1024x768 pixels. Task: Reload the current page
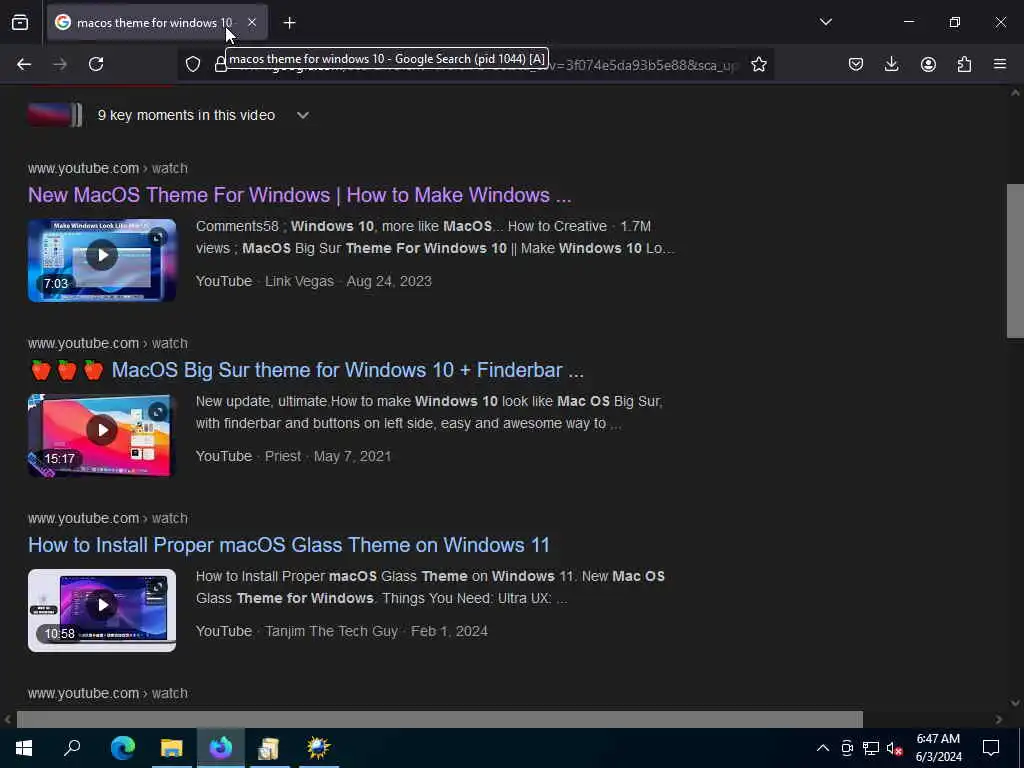[96, 64]
